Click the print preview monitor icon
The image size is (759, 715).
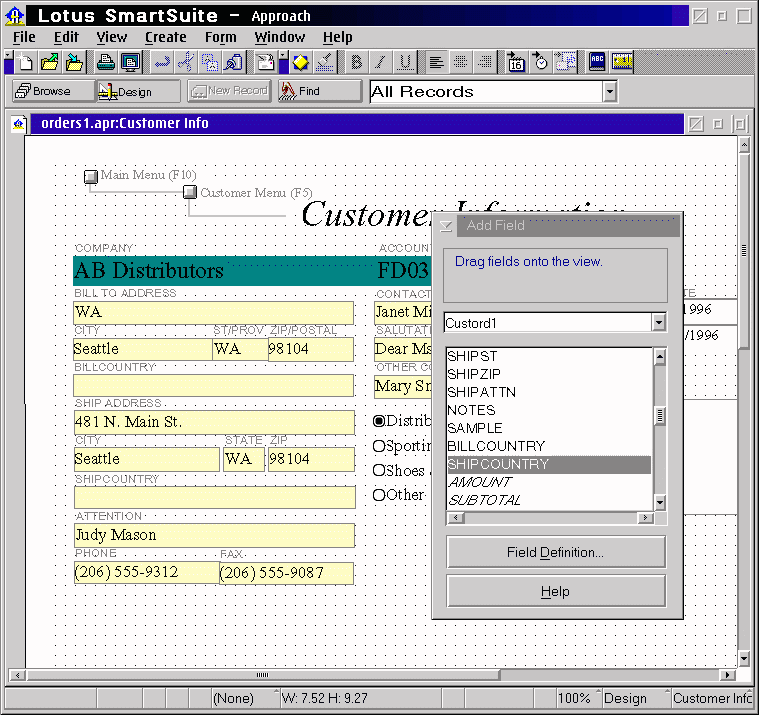click(131, 62)
